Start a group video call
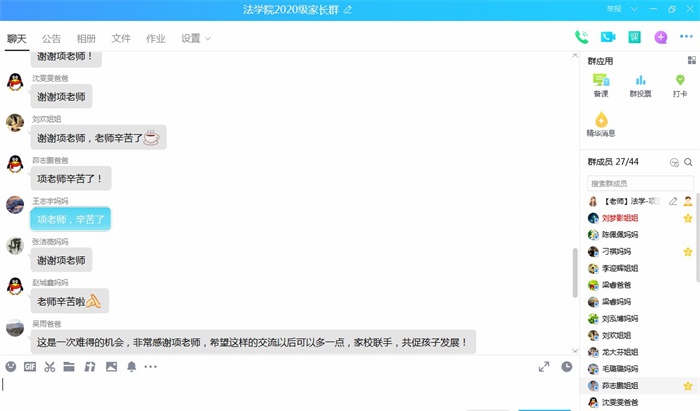700x411 pixels. 608,37
